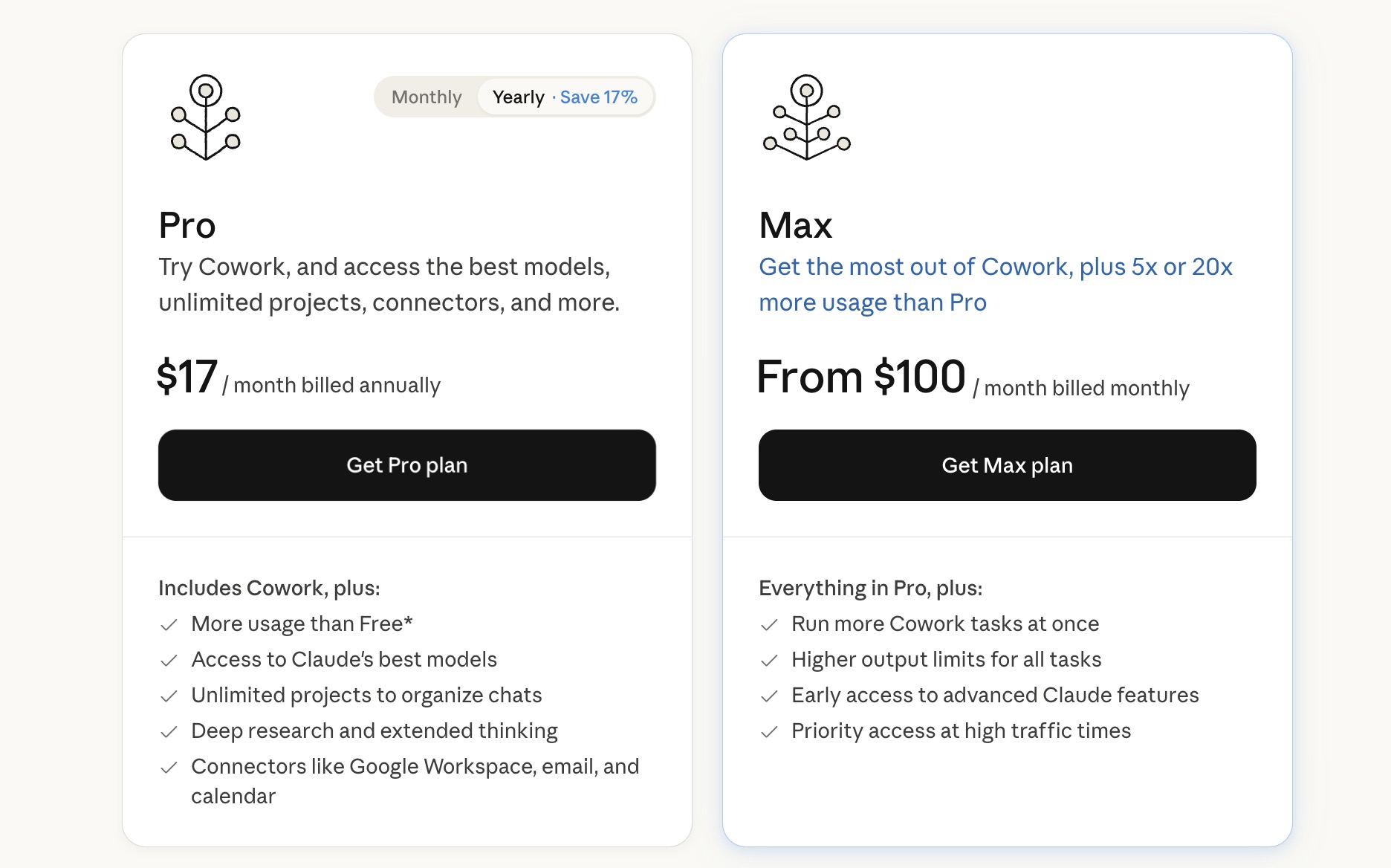Screen dimensions: 1391x868
Task: Click the Max plan heading
Action: (795, 225)
